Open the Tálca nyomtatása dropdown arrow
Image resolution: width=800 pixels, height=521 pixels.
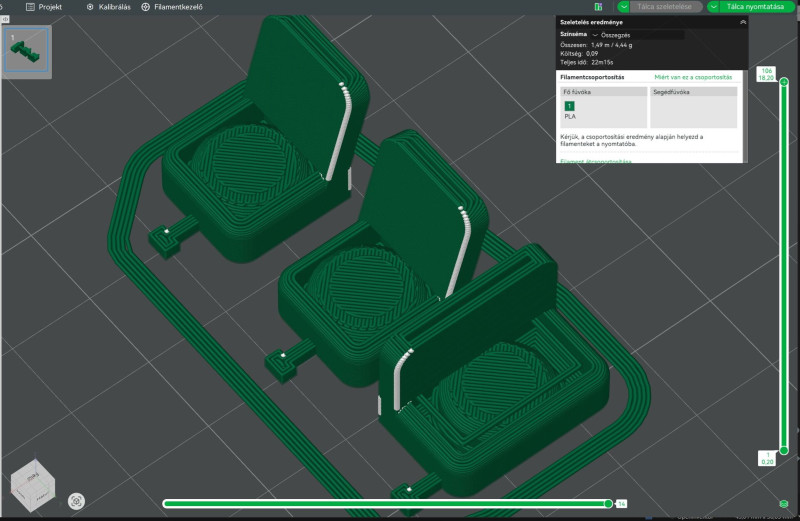tap(714, 7)
